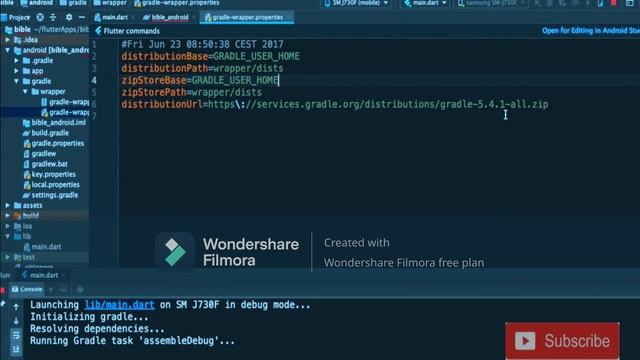Click Open for Editing in Android Studio link
The width and height of the screenshot is (640, 360).
[x=591, y=31]
